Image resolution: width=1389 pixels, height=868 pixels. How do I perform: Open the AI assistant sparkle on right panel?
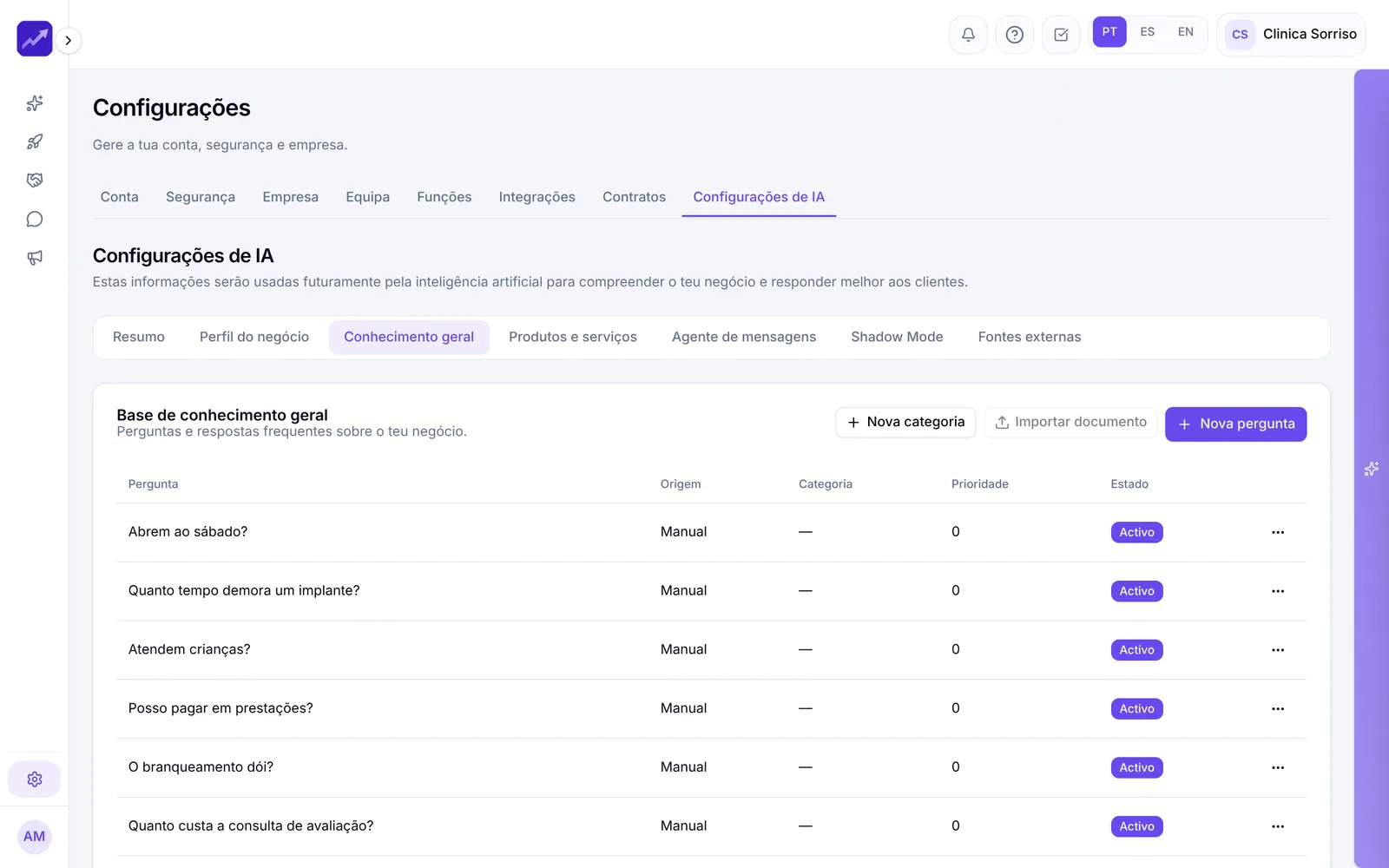(1372, 469)
